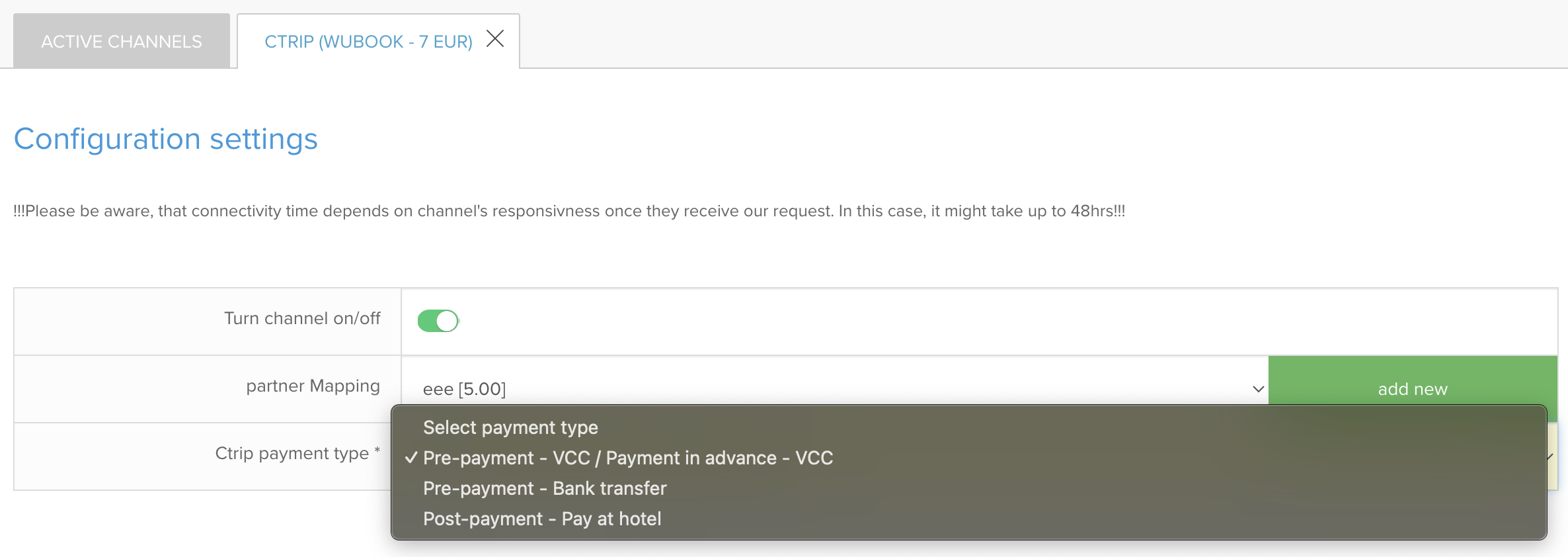Click checkmark icon beside selected VCC option

(411, 458)
